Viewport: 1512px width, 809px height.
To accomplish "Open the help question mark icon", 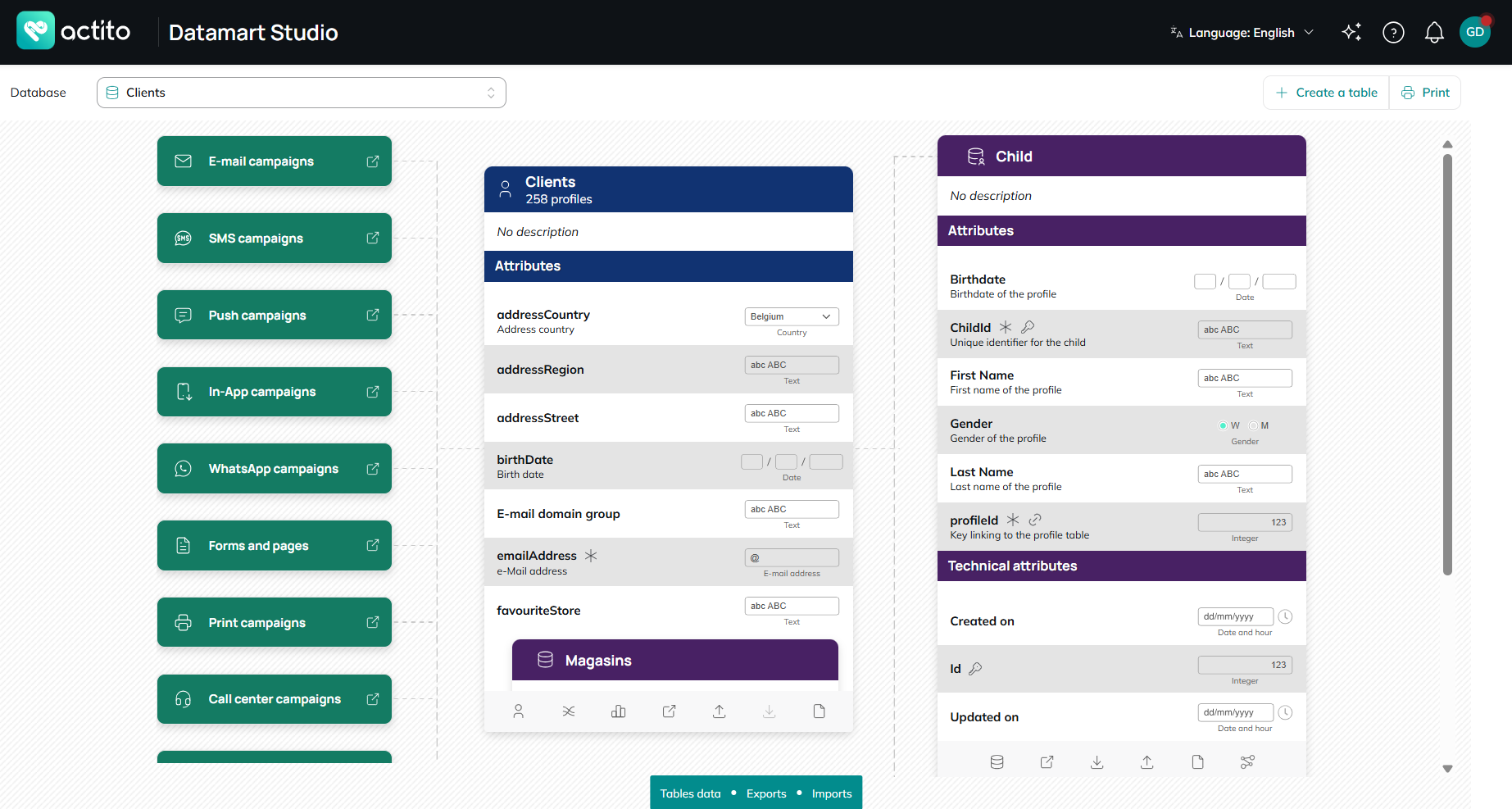I will (1393, 32).
